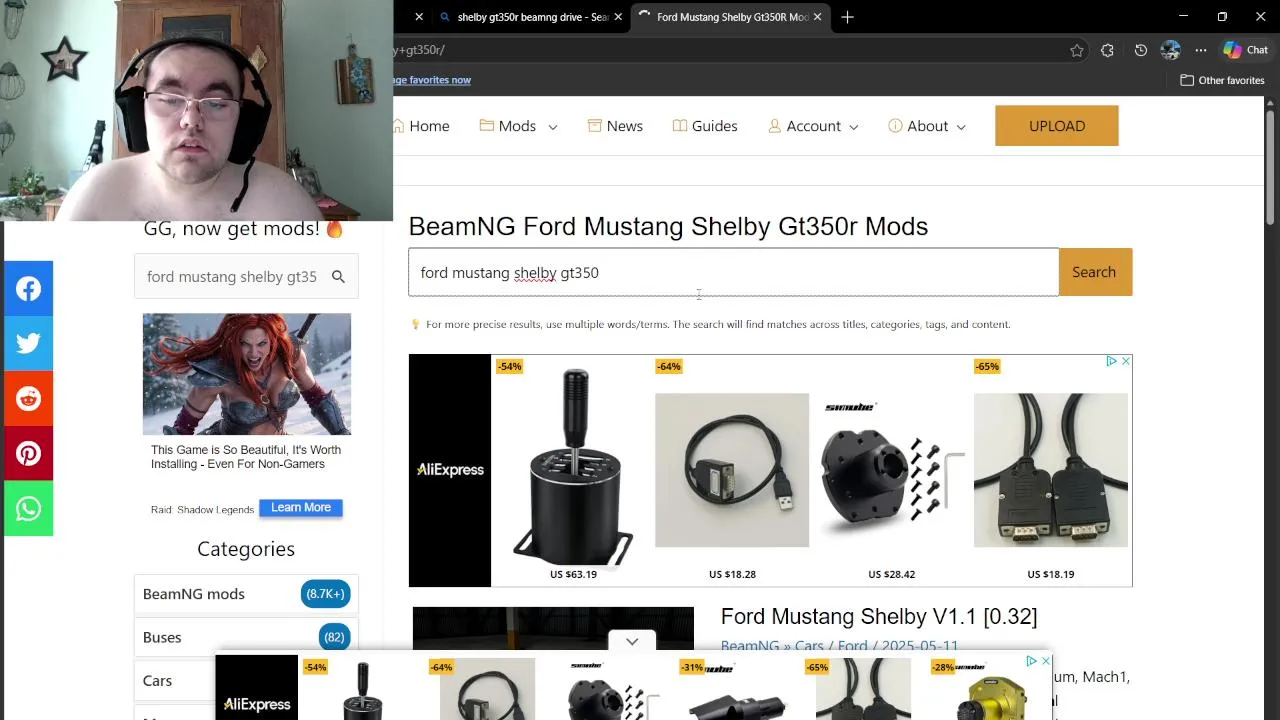Image resolution: width=1280 pixels, height=720 pixels.
Task: Open shifter knob product US $63.19
Action: pyautogui.click(x=573, y=470)
